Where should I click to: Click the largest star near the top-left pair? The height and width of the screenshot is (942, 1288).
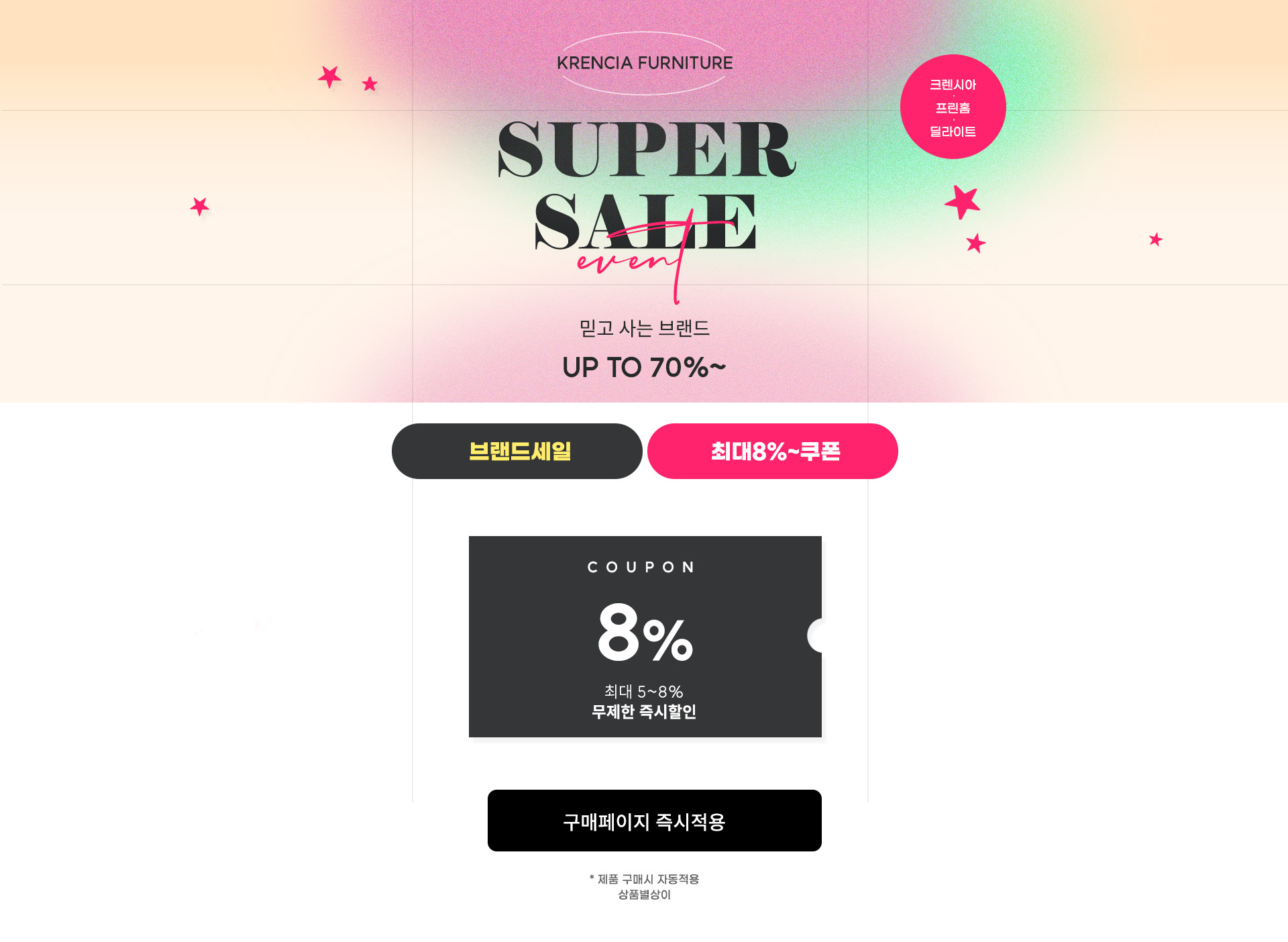click(329, 76)
